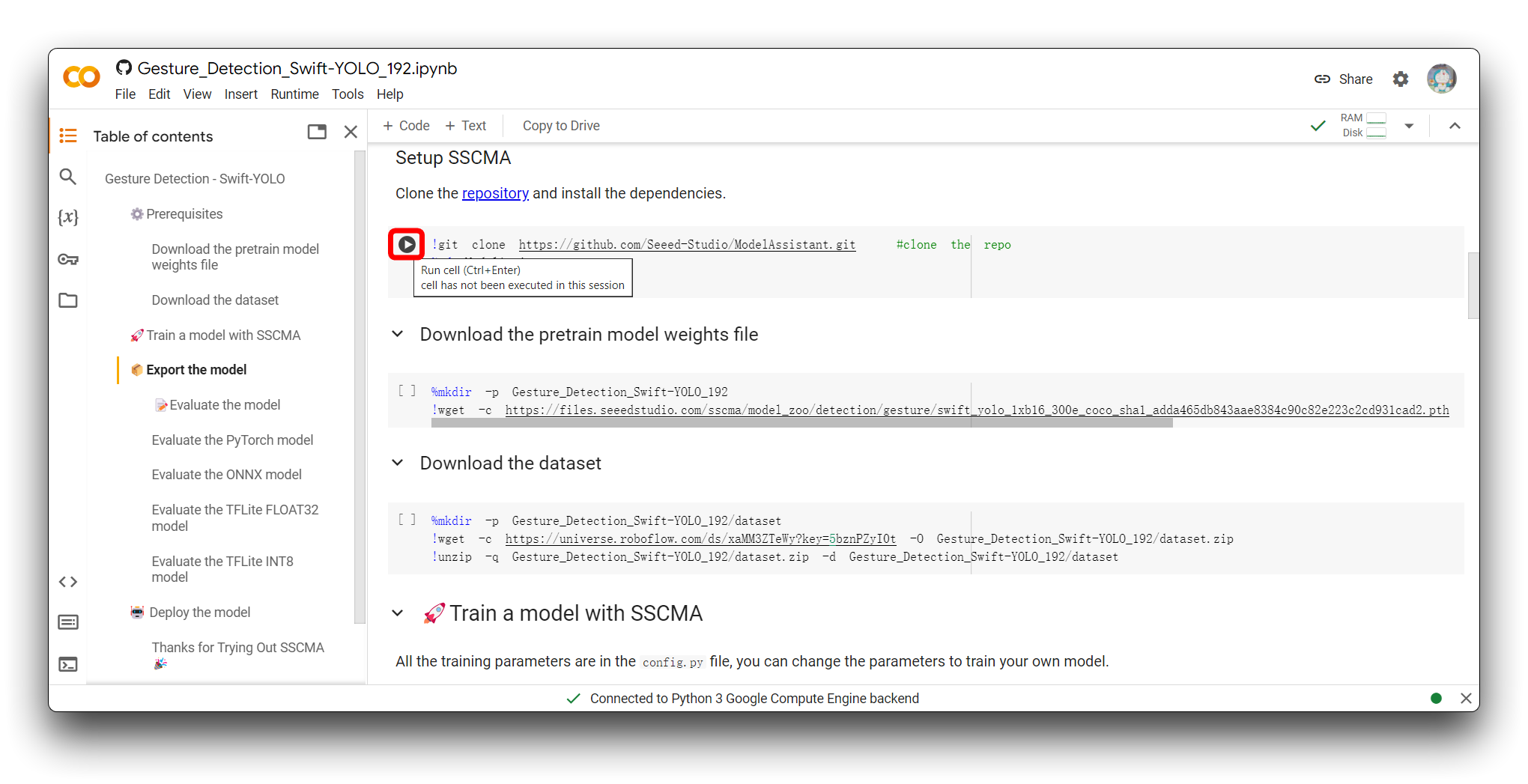Jump to Evaluate the ONNX model
The image size is (1528, 784).
226,475
